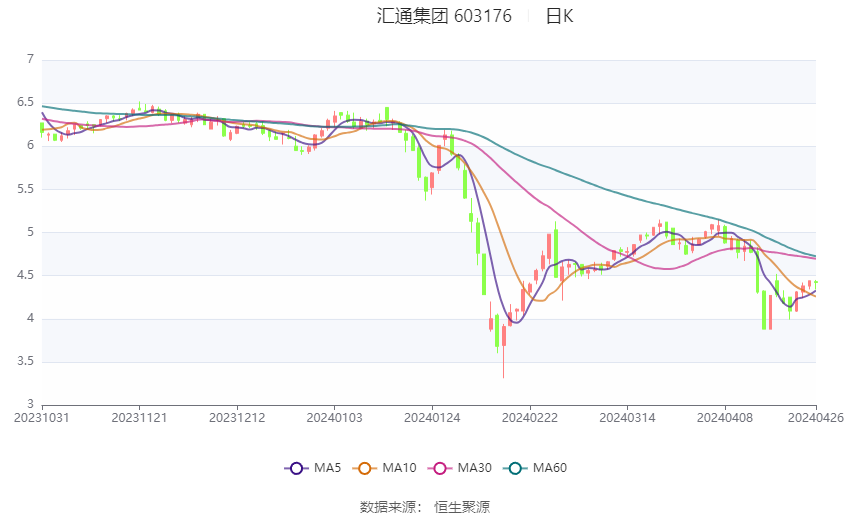This screenshot has width=850, height=517.
Task: Click the MA60 legend circle marker
Action: 512,468
